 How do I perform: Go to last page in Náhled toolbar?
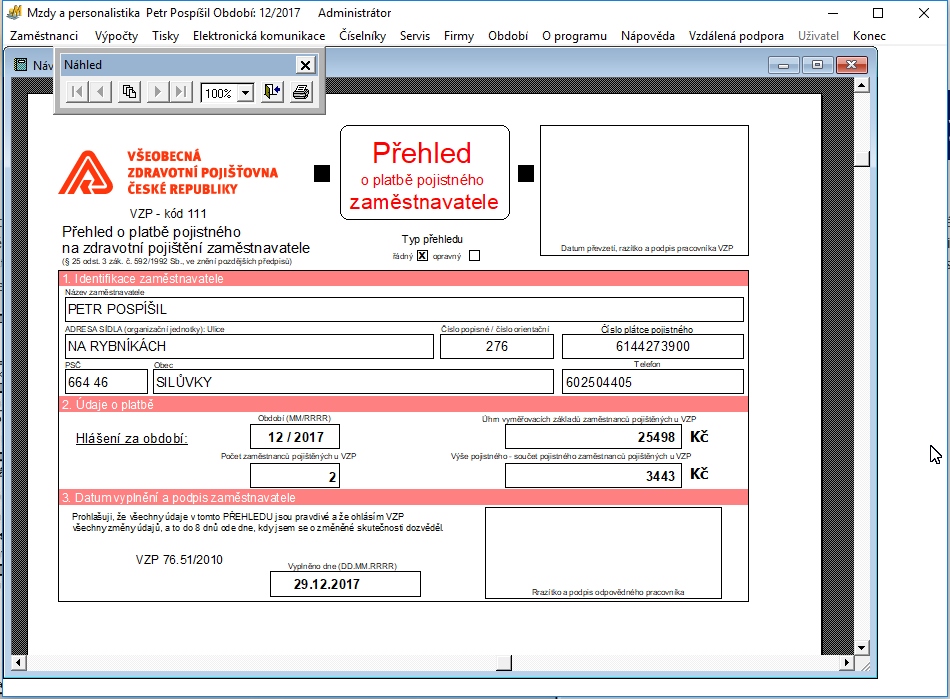coord(181,92)
